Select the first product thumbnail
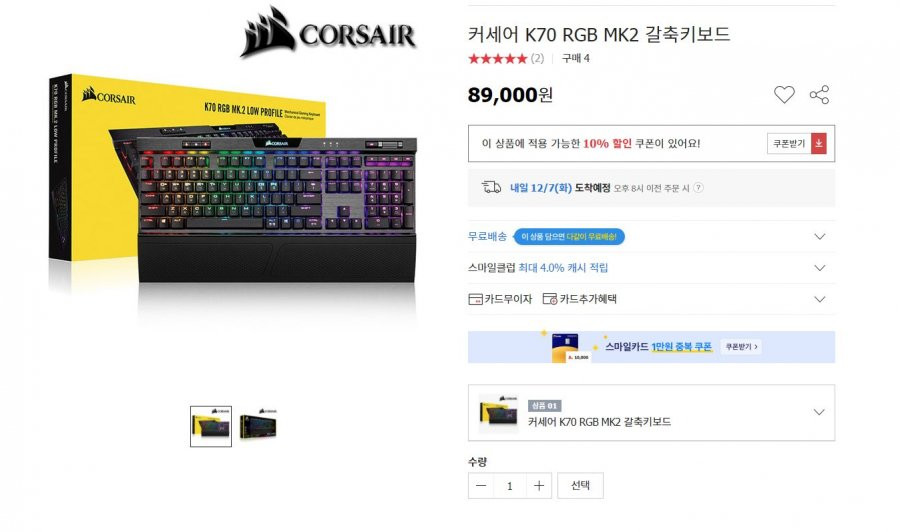This screenshot has height=532, width=900. pos(211,426)
